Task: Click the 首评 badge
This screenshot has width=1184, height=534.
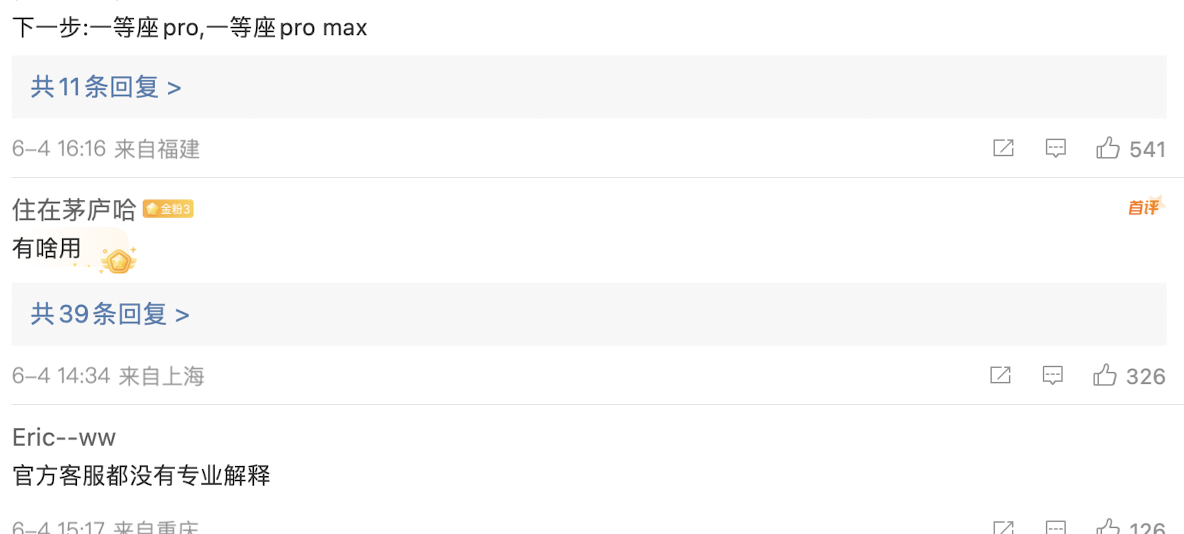Action: point(1144,205)
